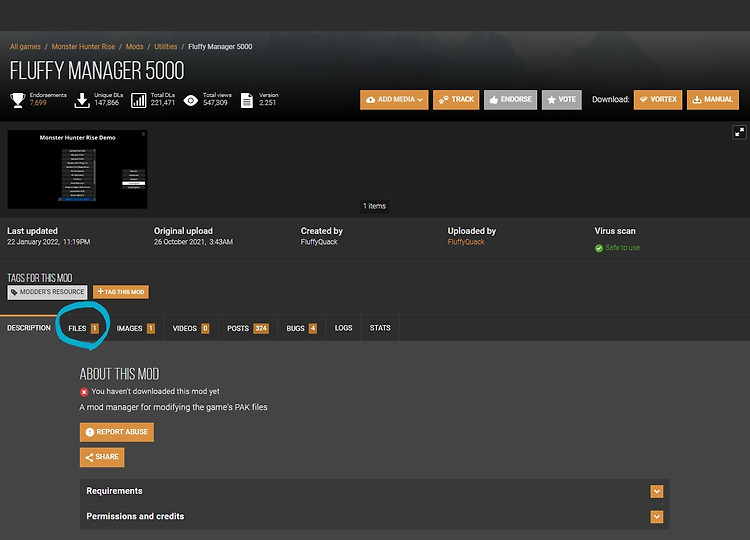The image size is (750, 540).
Task: Click 'You haven't downloaded this mod yet'
Action: click(155, 391)
